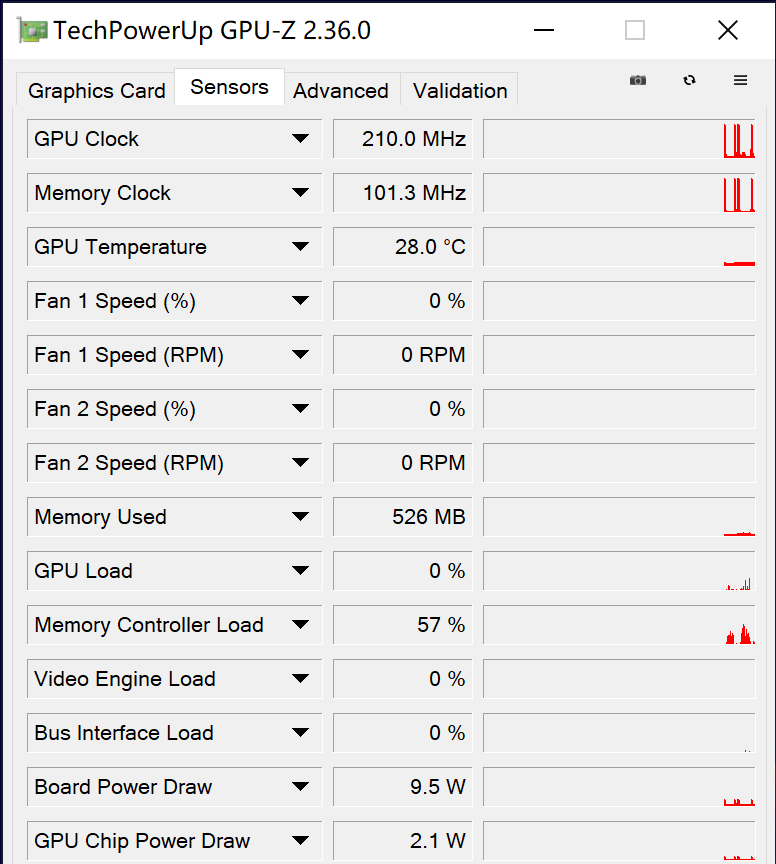Image resolution: width=776 pixels, height=864 pixels.
Task: Open the Advanced tab
Action: point(341,91)
